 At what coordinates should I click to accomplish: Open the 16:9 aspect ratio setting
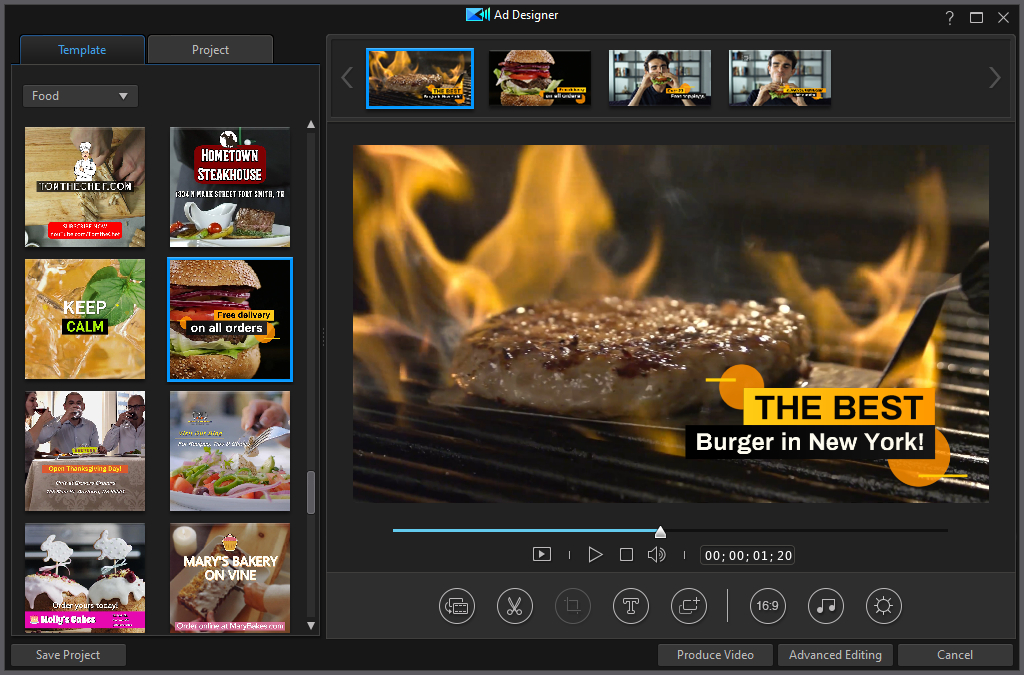click(767, 606)
